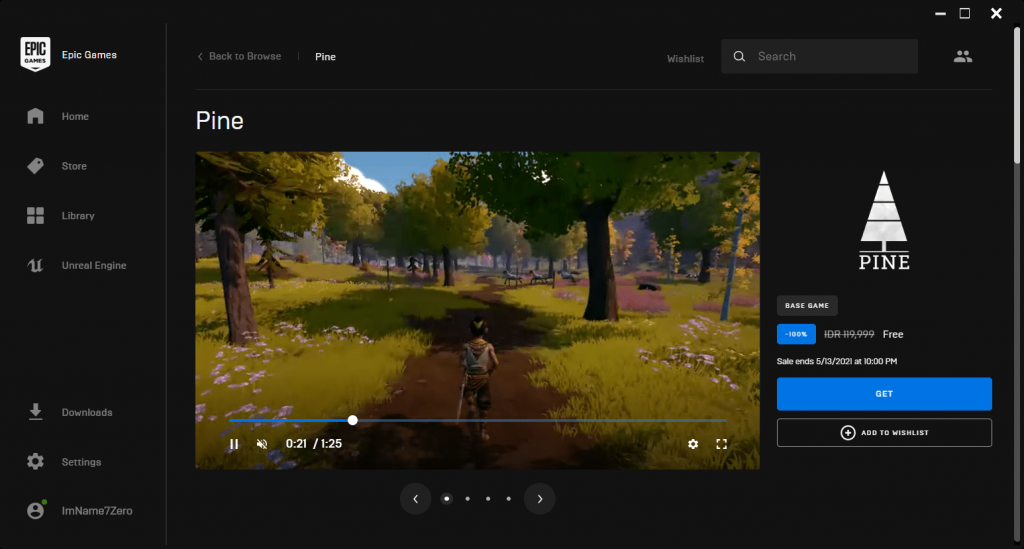This screenshot has width=1024, height=549.
Task: Open the Downloads arrow icon
Action: click(35, 412)
